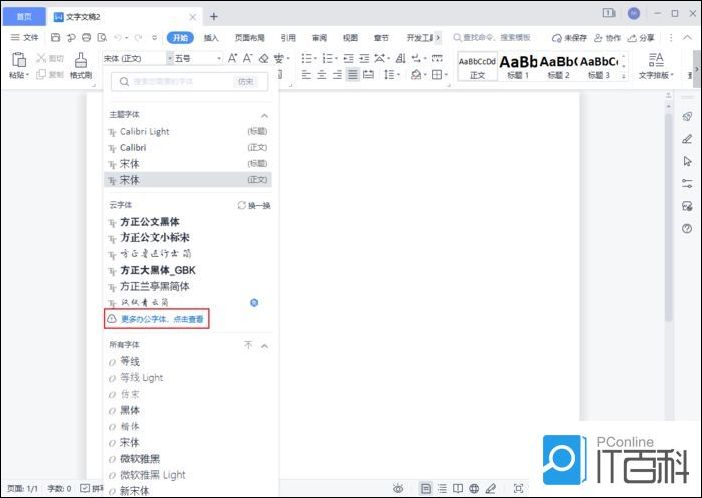
Task: Open Print Preview icon
Action: pos(102,38)
